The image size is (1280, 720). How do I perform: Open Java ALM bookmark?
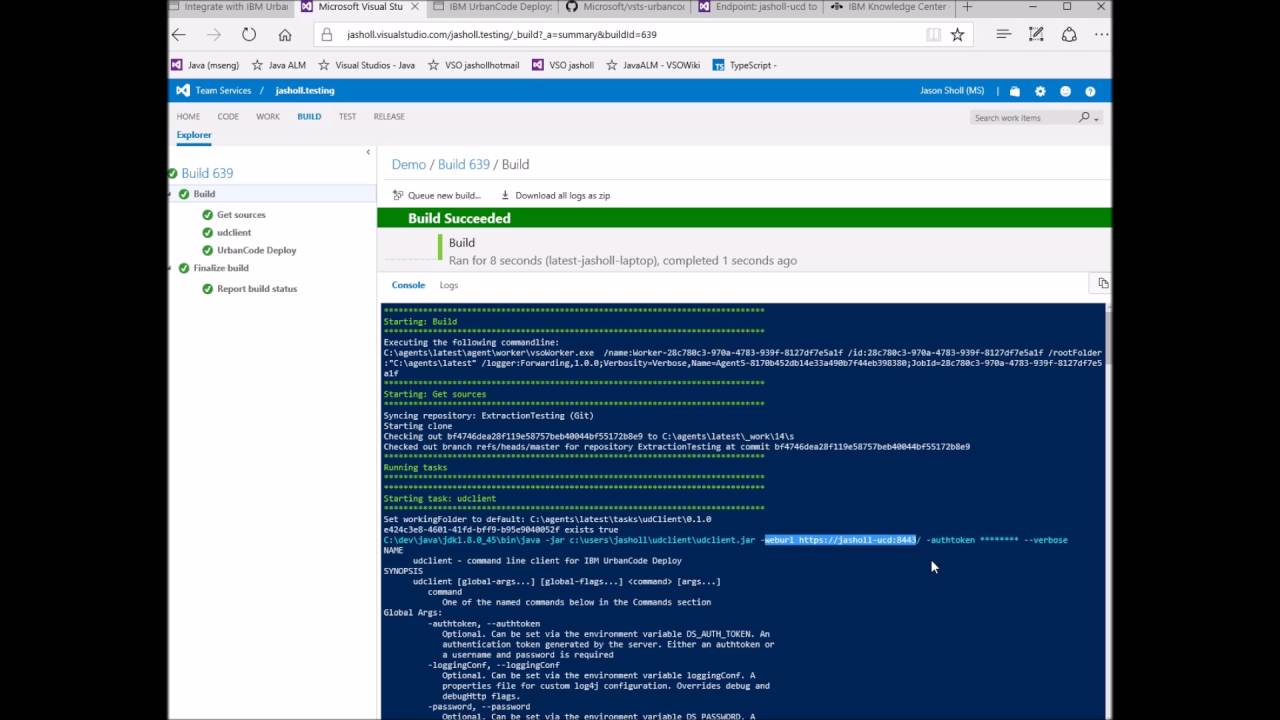tap(278, 65)
